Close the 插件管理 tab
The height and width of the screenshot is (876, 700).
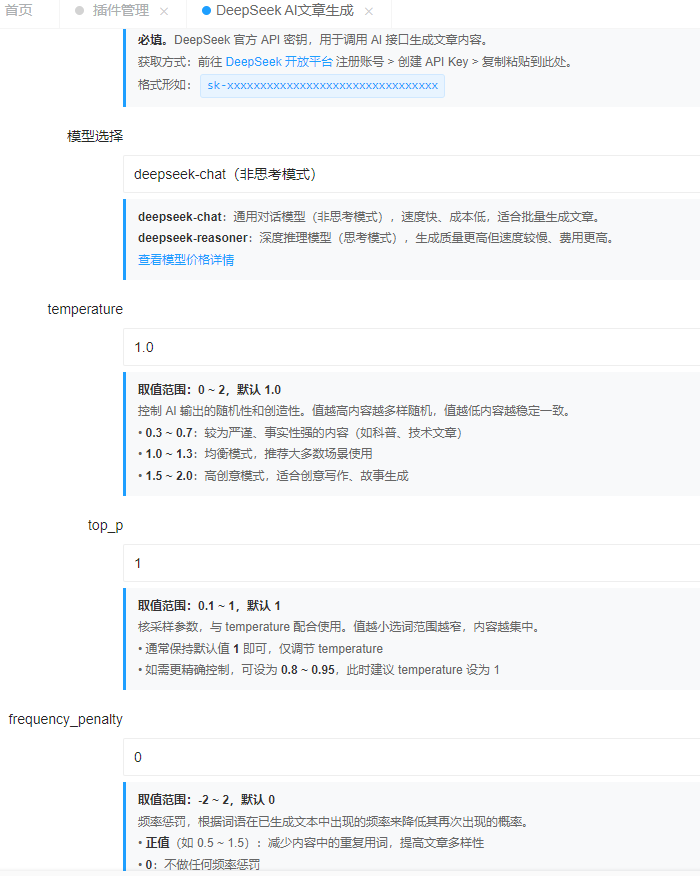coord(164,11)
